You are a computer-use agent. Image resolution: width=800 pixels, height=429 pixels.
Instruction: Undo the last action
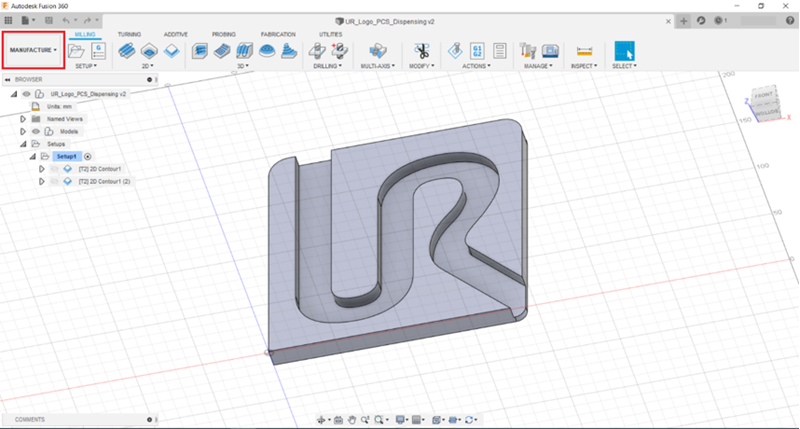tap(66, 20)
